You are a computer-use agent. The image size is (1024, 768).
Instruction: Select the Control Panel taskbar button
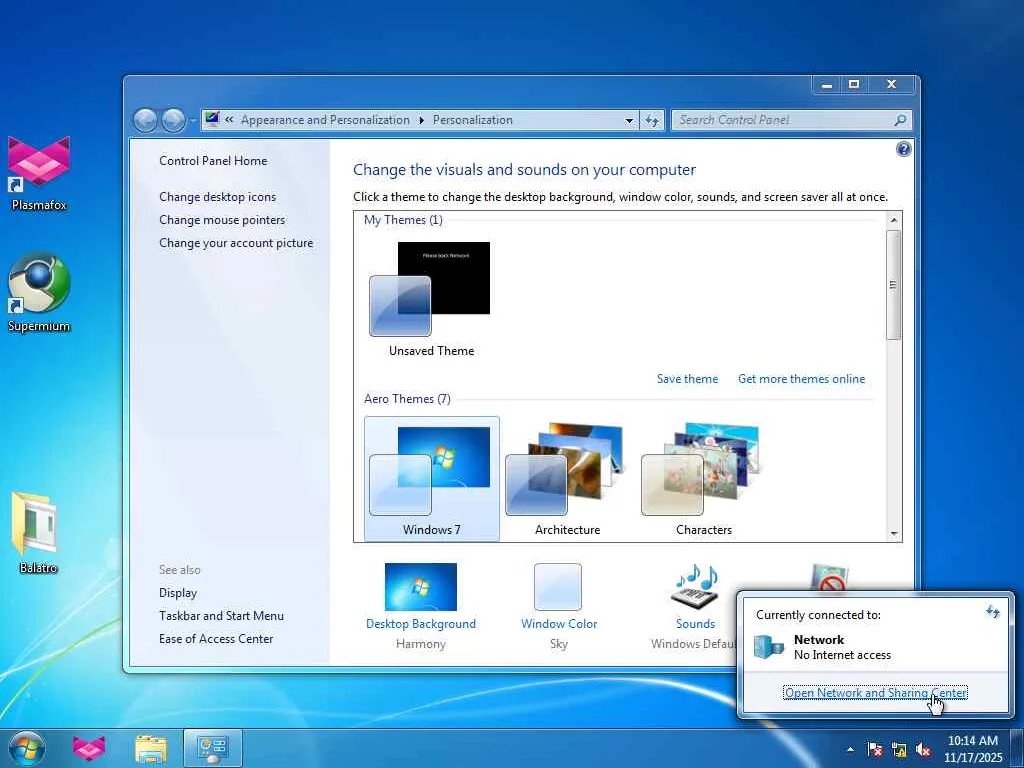212,748
